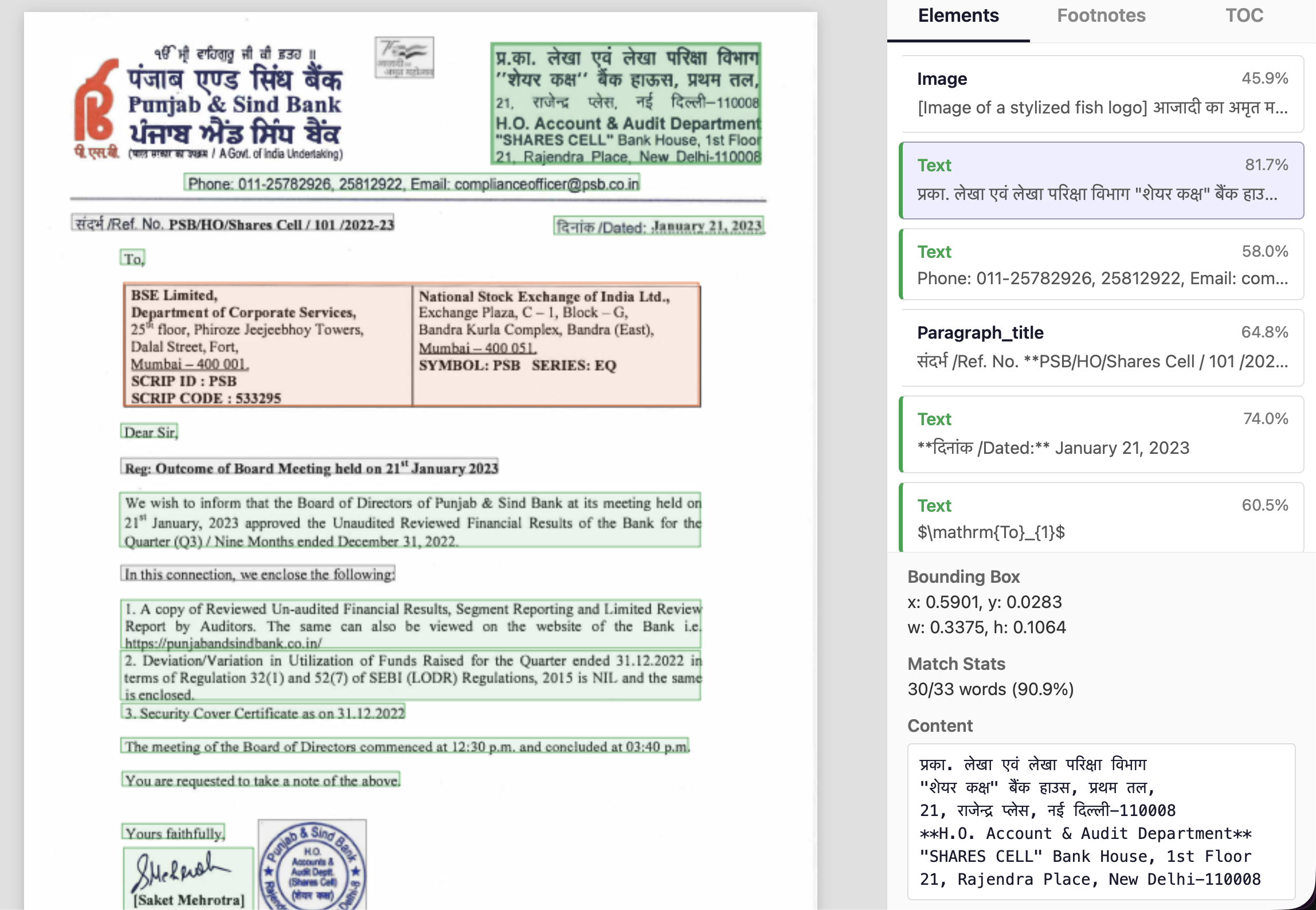Select the BSE and NSE address table region
Viewport: 1316px width, 910px height.
412,345
